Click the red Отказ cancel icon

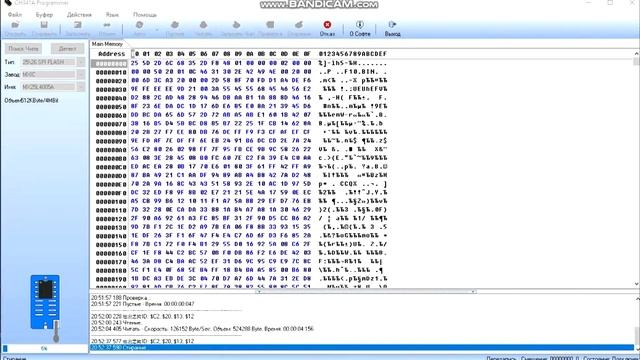[x=327, y=25]
